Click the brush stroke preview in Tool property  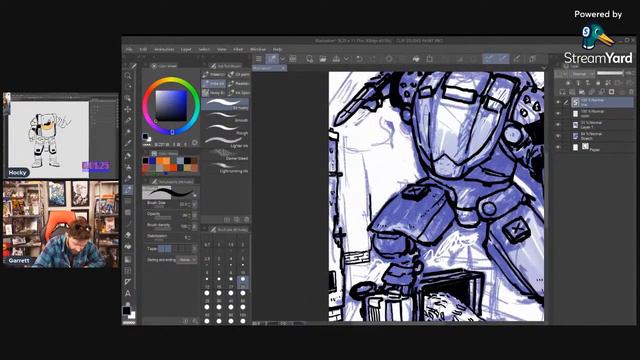[171, 192]
